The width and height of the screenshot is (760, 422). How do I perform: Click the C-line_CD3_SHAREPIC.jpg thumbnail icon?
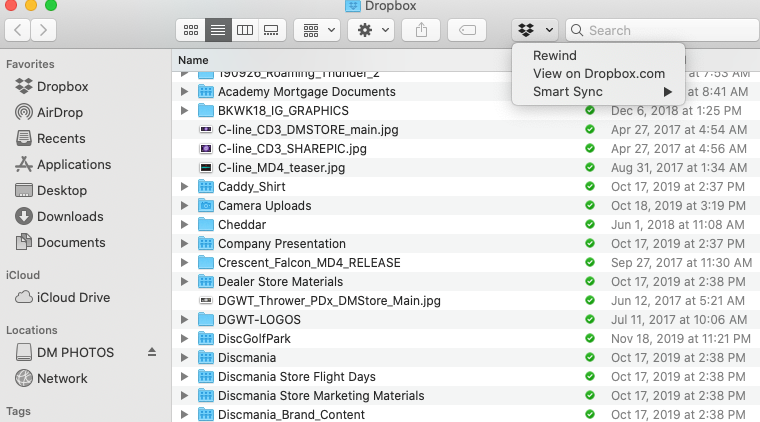point(206,149)
